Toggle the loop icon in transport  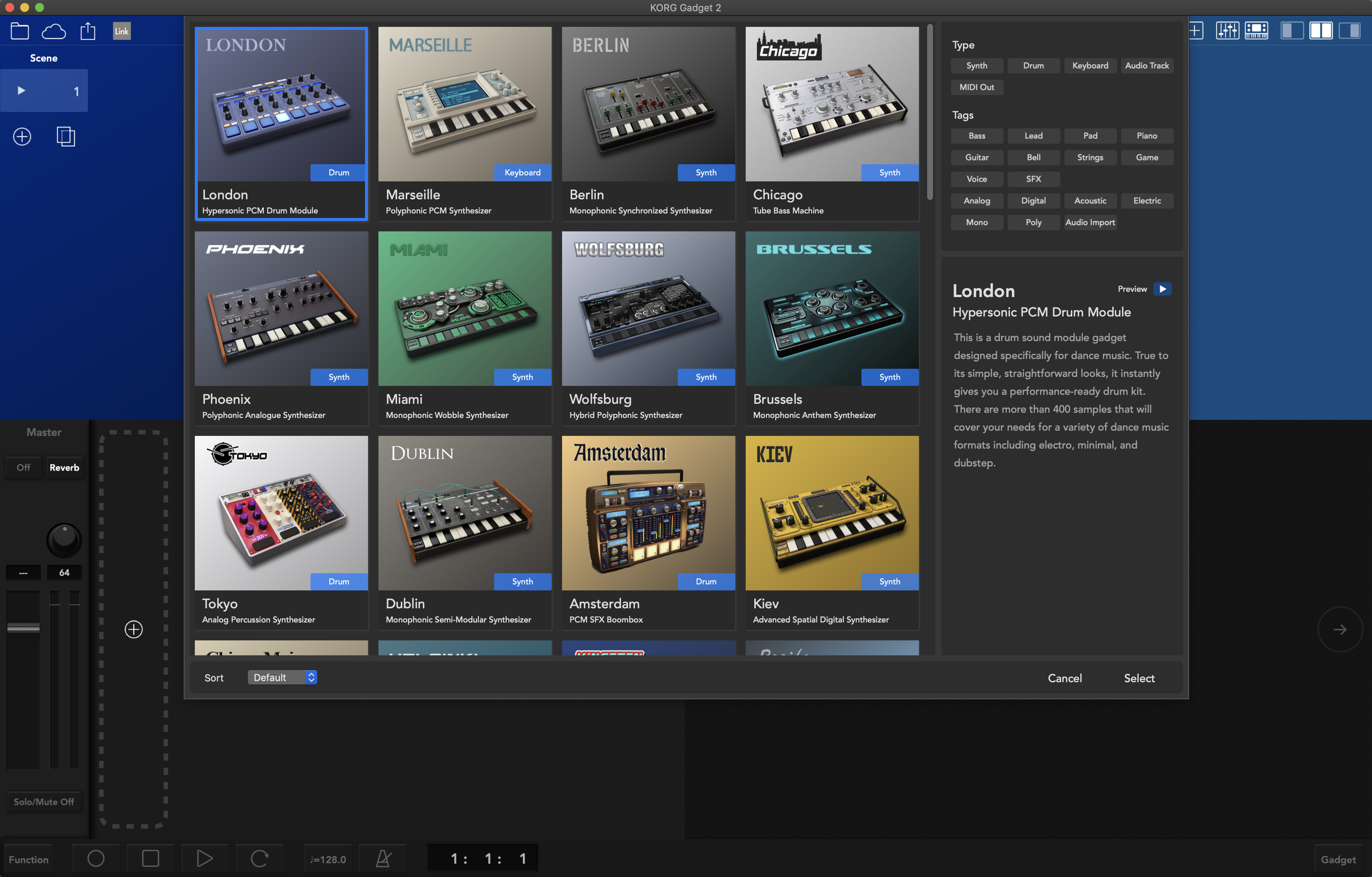pos(259,858)
